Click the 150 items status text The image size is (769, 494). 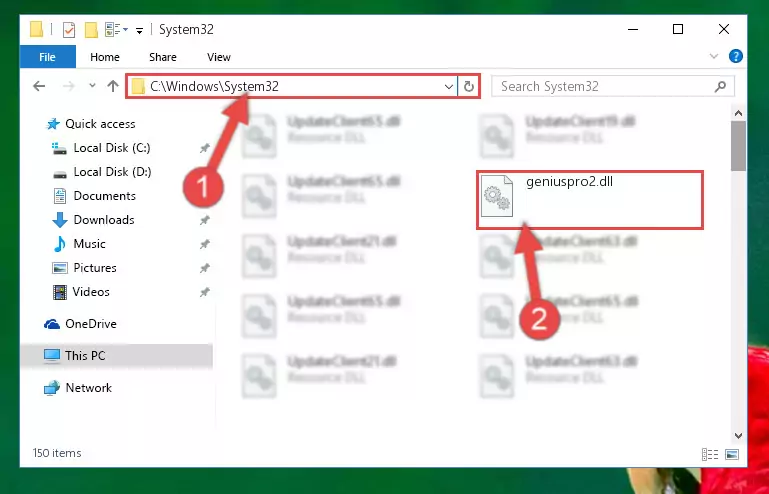[x=57, y=453]
